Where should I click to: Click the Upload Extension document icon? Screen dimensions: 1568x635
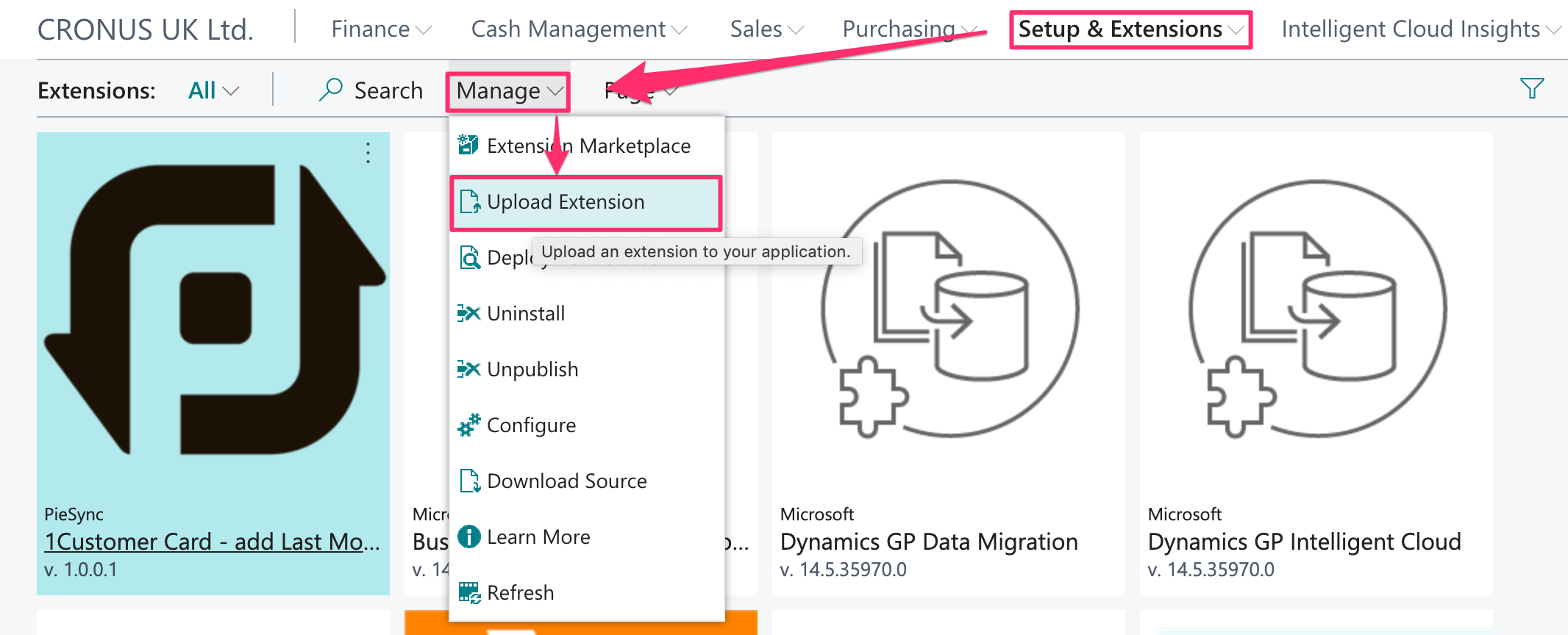click(x=469, y=201)
